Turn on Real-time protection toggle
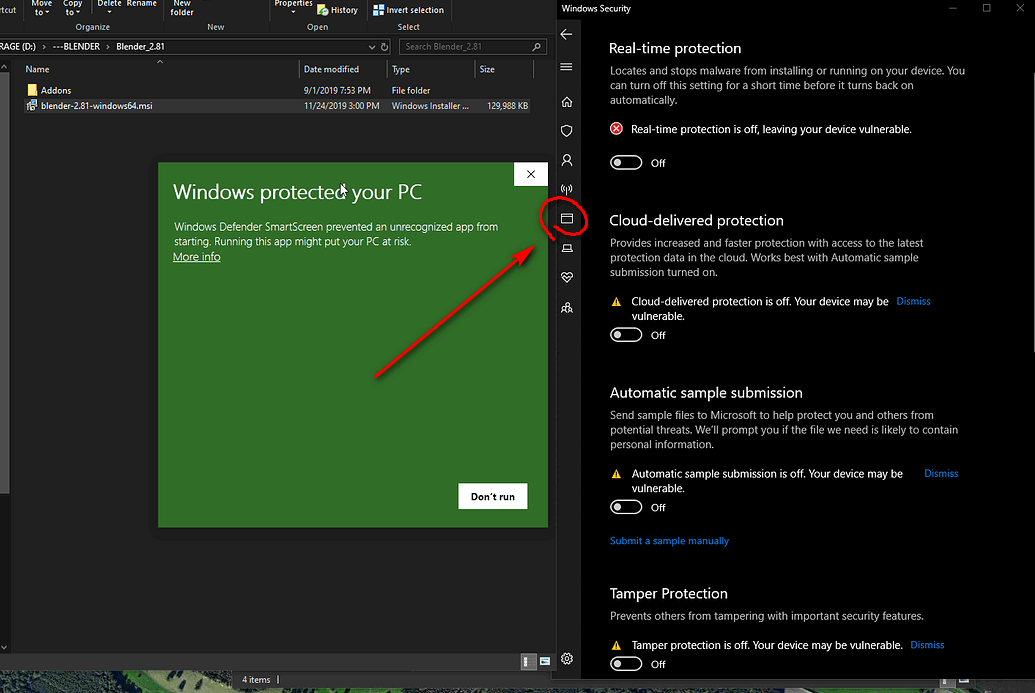Viewport: 1035px width, 693px height. 626,162
